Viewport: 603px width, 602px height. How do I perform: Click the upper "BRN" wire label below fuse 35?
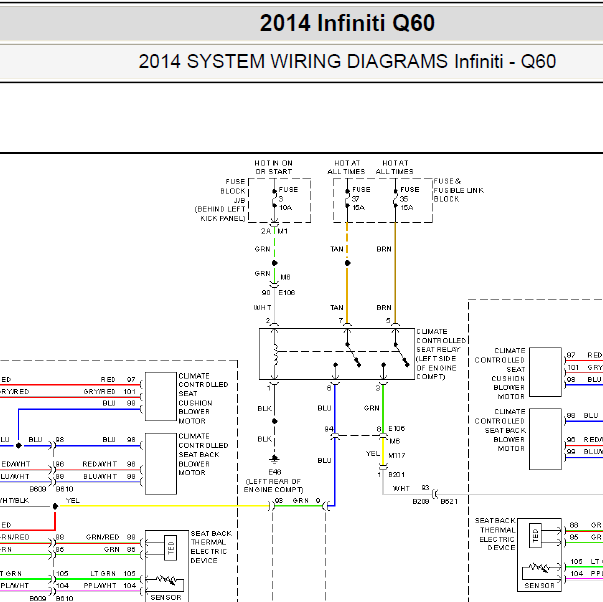[384, 249]
